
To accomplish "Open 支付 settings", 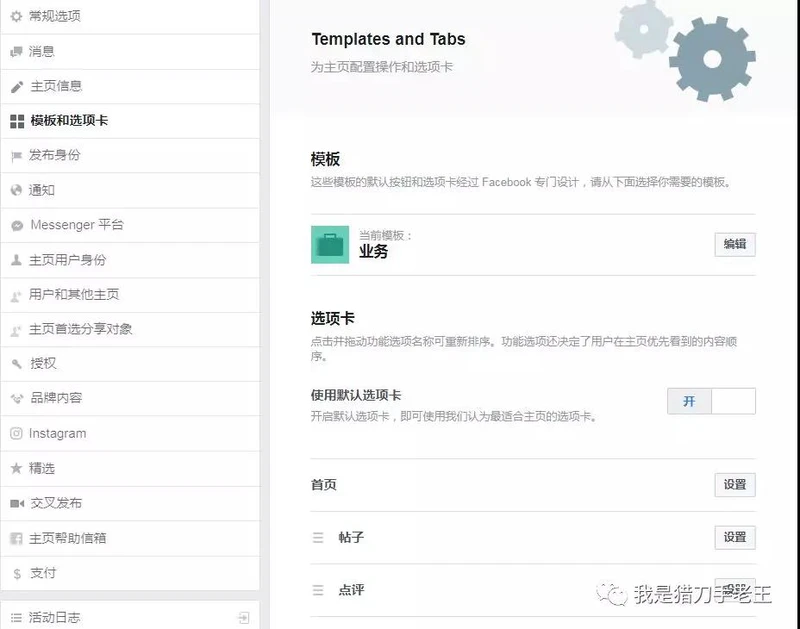I will point(130,573).
